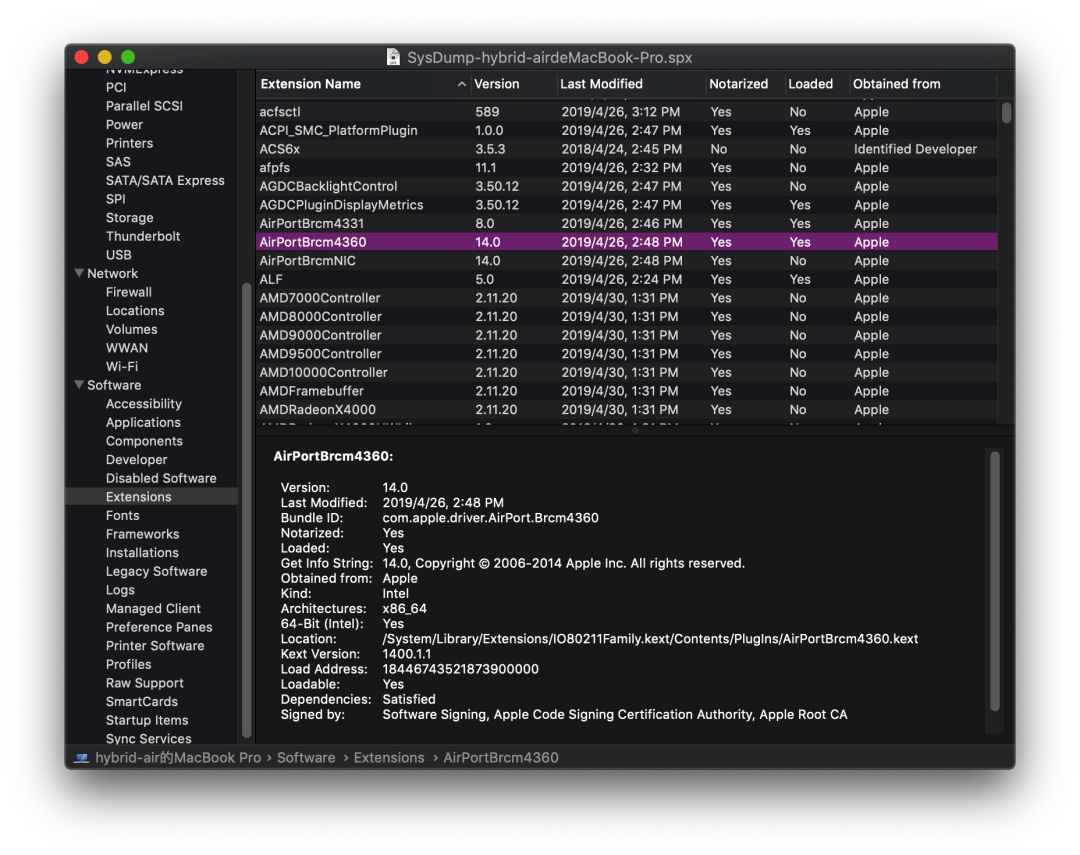The image size is (1080, 855).
Task: Open Accessibility under Software
Action: pyautogui.click(x=144, y=404)
